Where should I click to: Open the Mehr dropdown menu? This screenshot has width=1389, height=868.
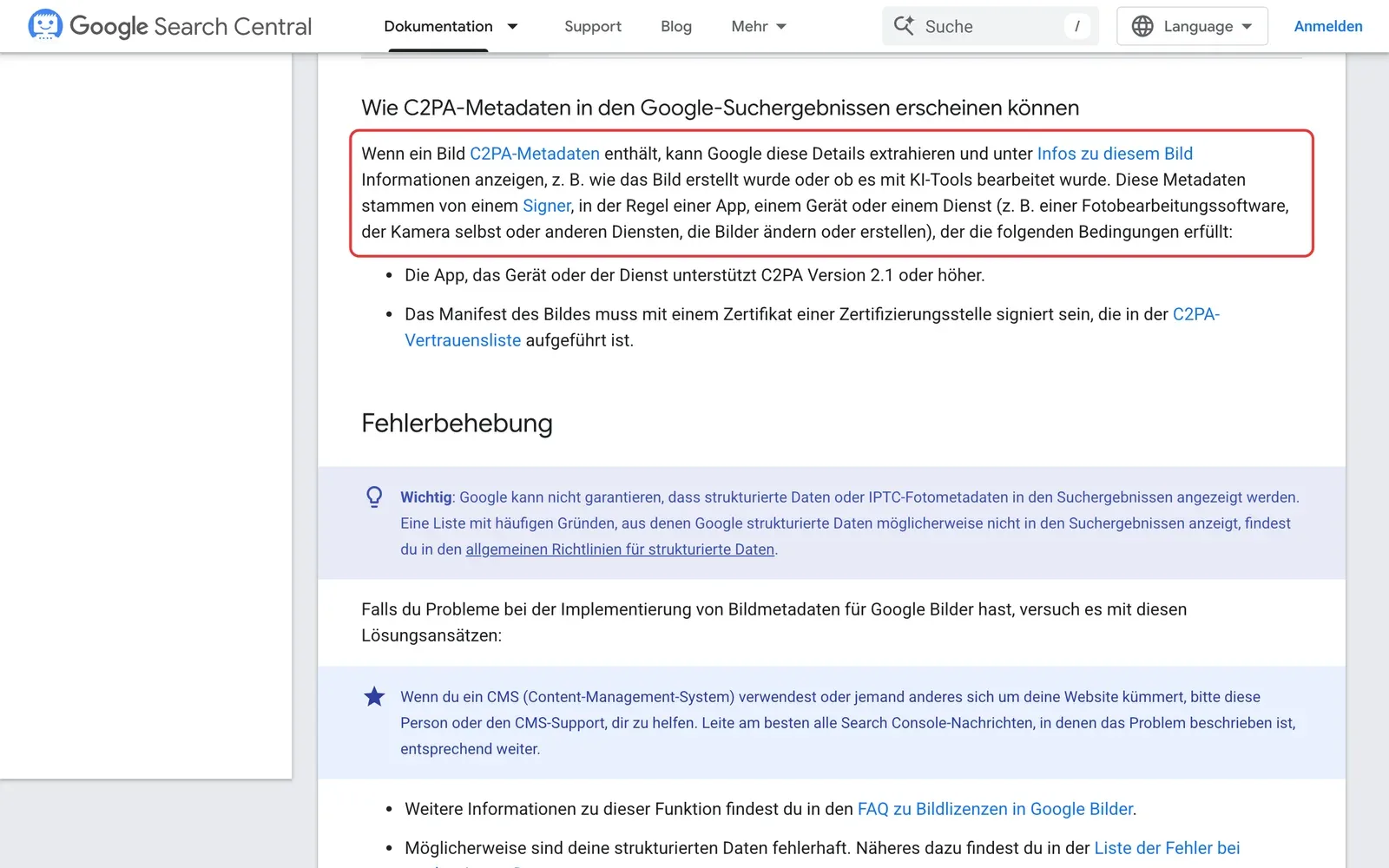click(759, 26)
